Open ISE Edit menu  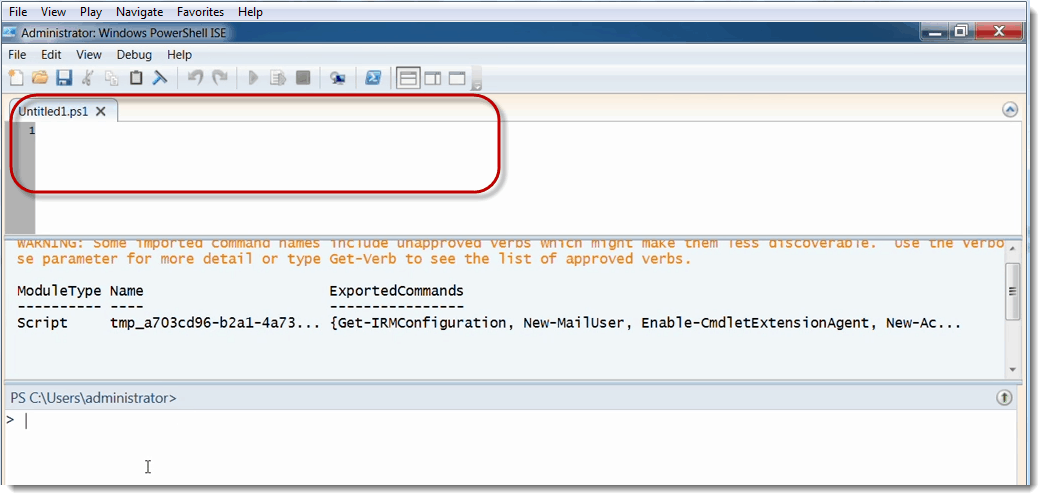[51, 55]
